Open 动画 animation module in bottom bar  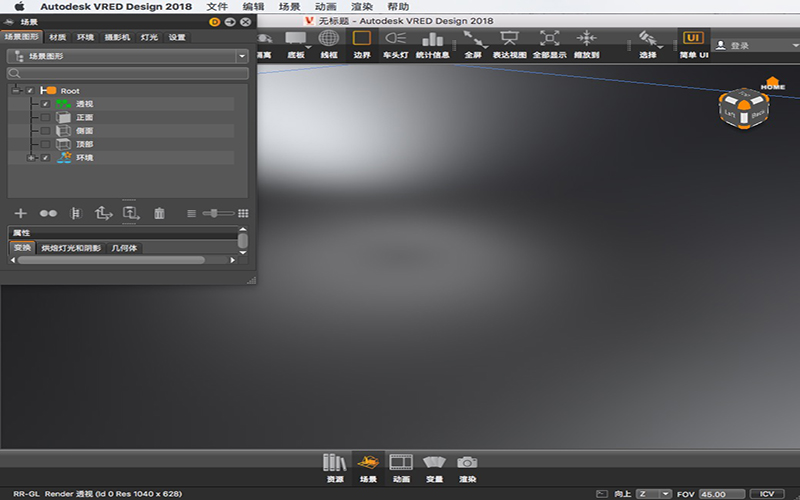point(401,468)
